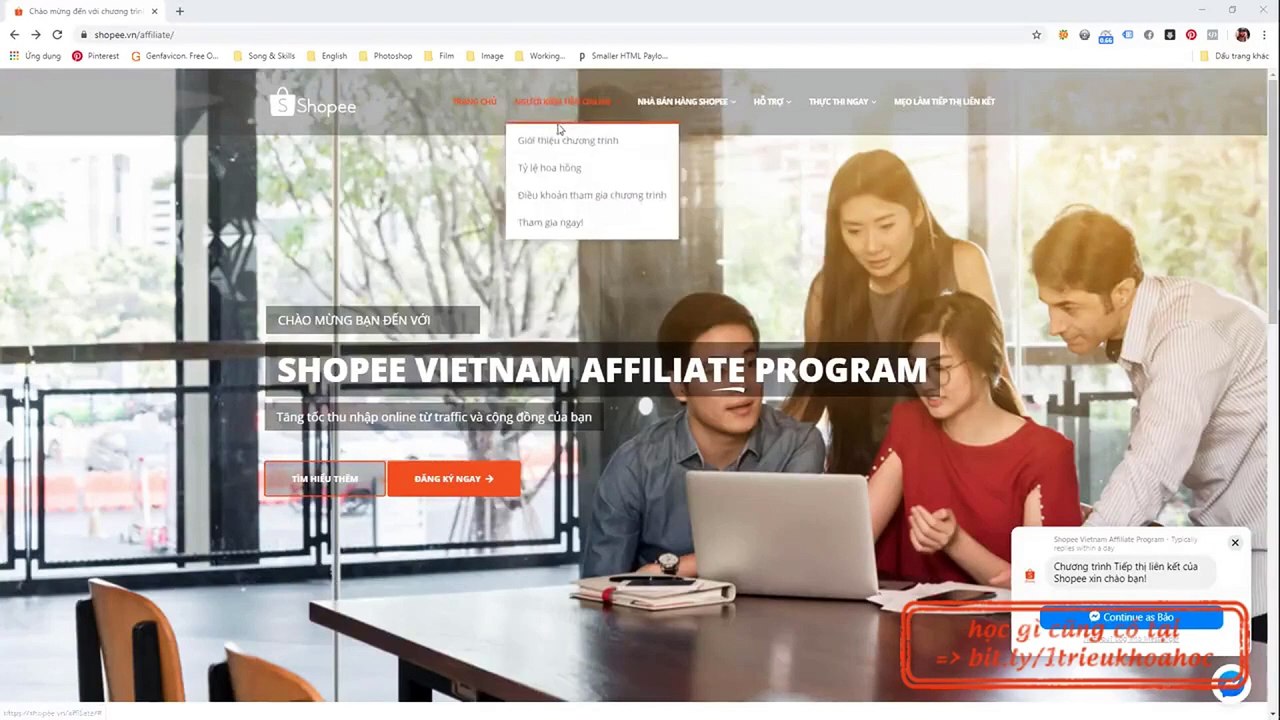
Task: Open the English bookmark folder
Action: (327, 56)
